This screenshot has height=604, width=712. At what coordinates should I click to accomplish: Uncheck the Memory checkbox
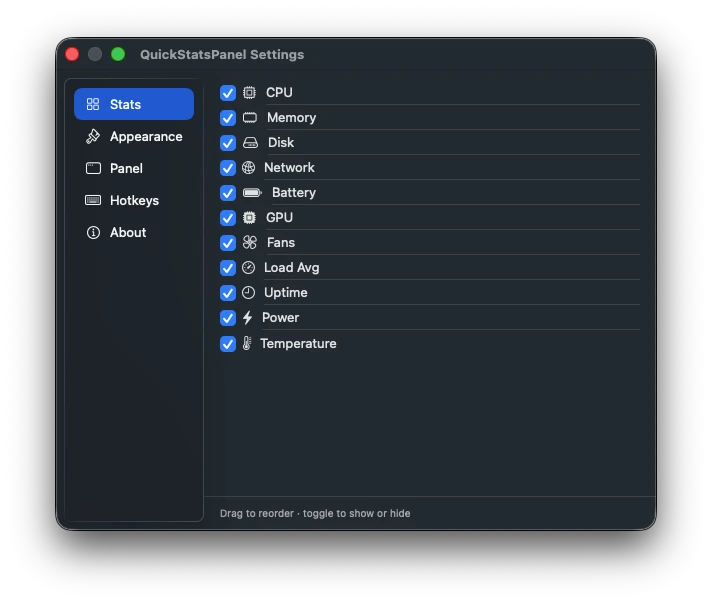(x=228, y=118)
